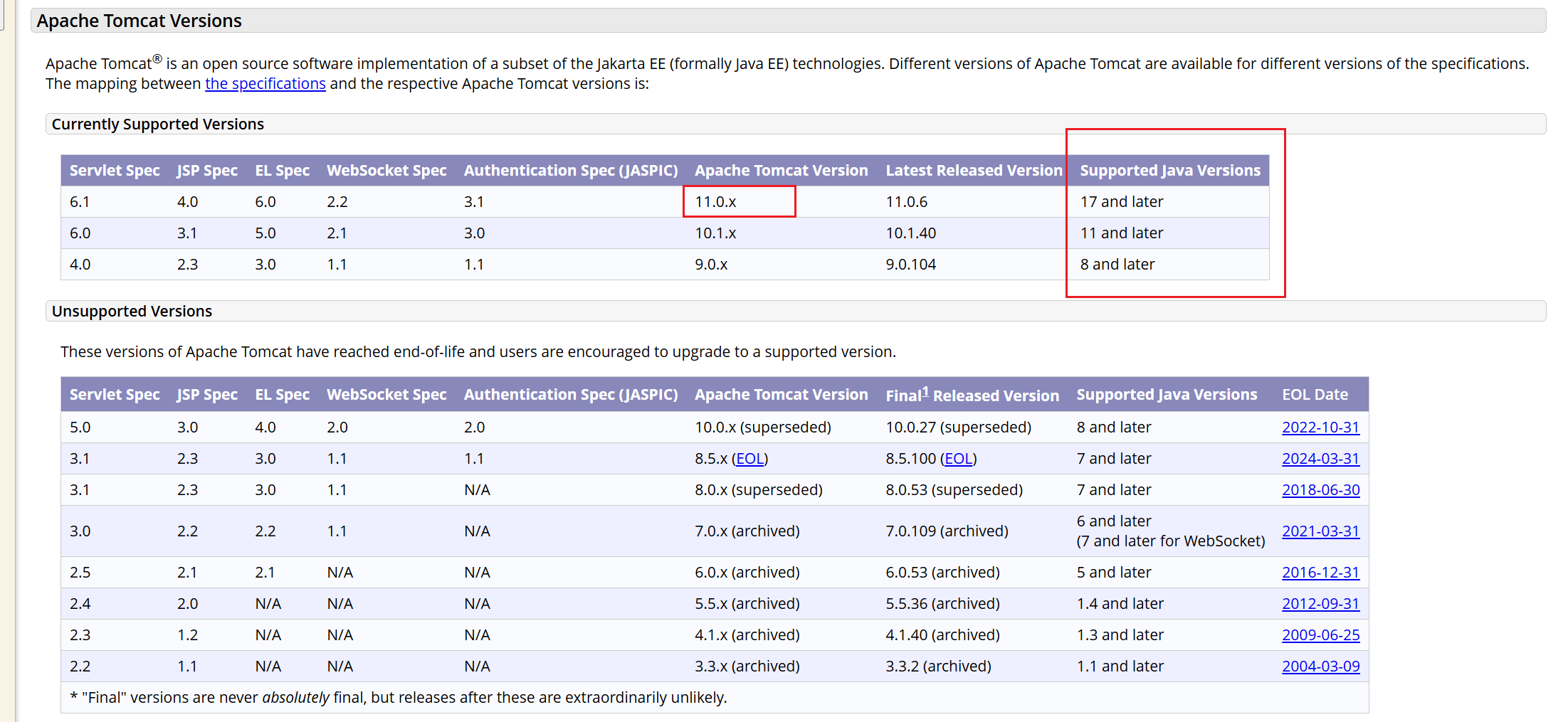Click Servlet Spec header in supported table
This screenshot has width=1568, height=722.
[x=115, y=171]
